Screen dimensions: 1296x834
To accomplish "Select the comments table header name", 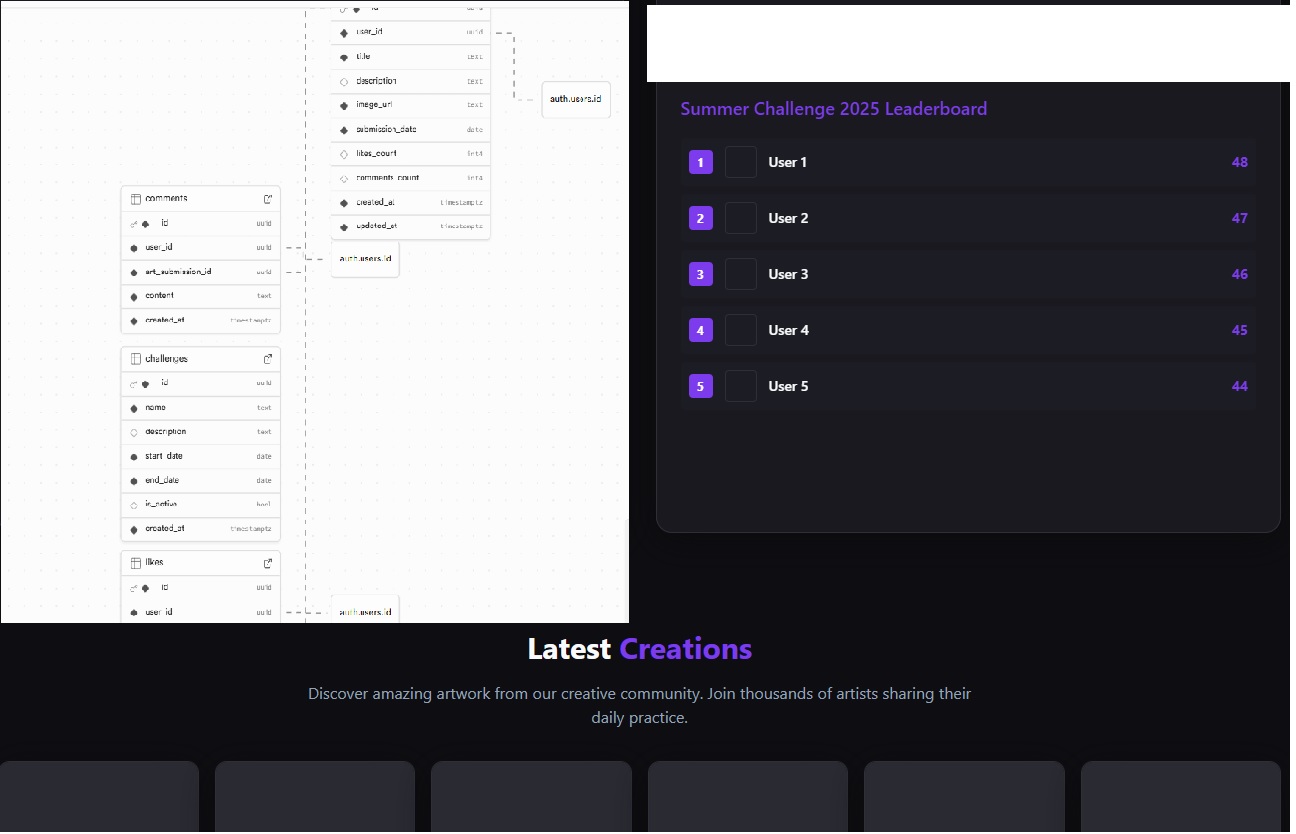I will click(x=166, y=199).
